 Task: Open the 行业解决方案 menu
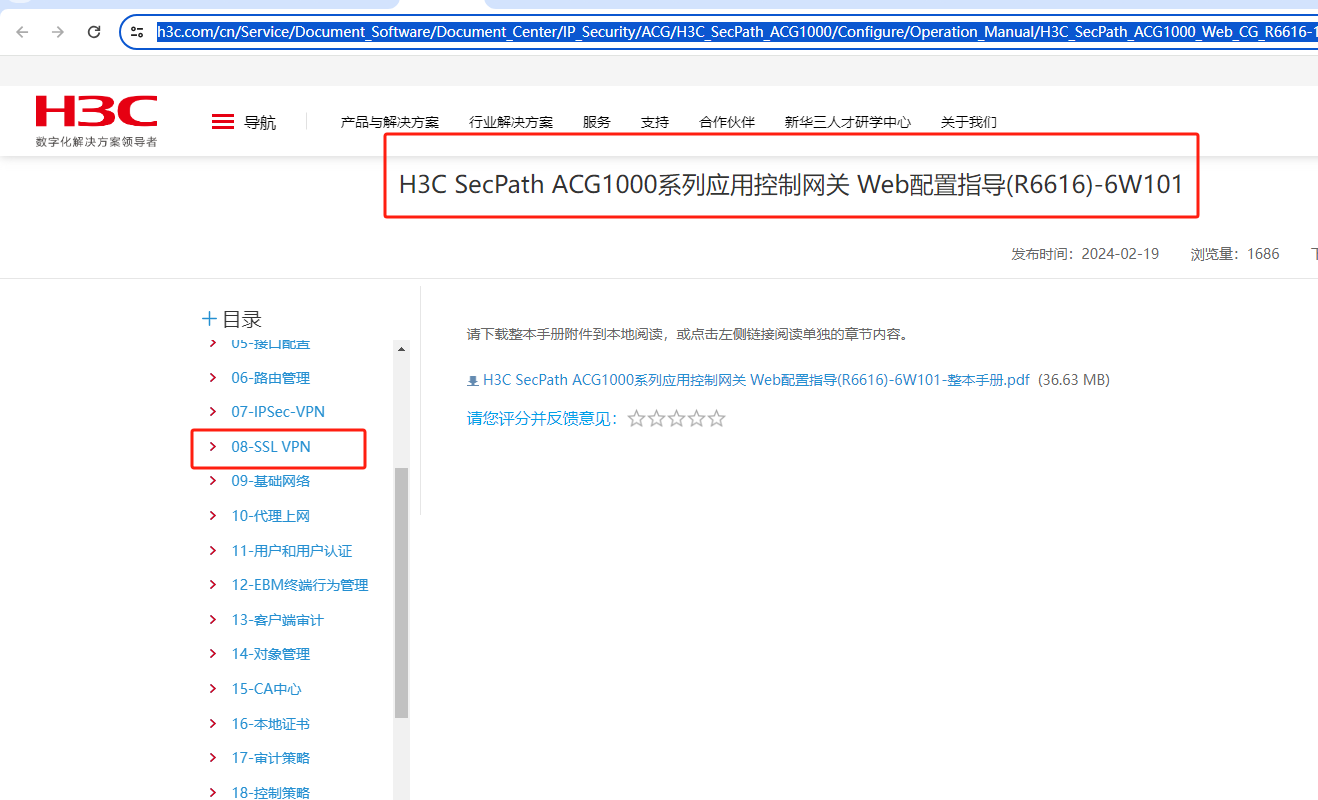tap(511, 122)
